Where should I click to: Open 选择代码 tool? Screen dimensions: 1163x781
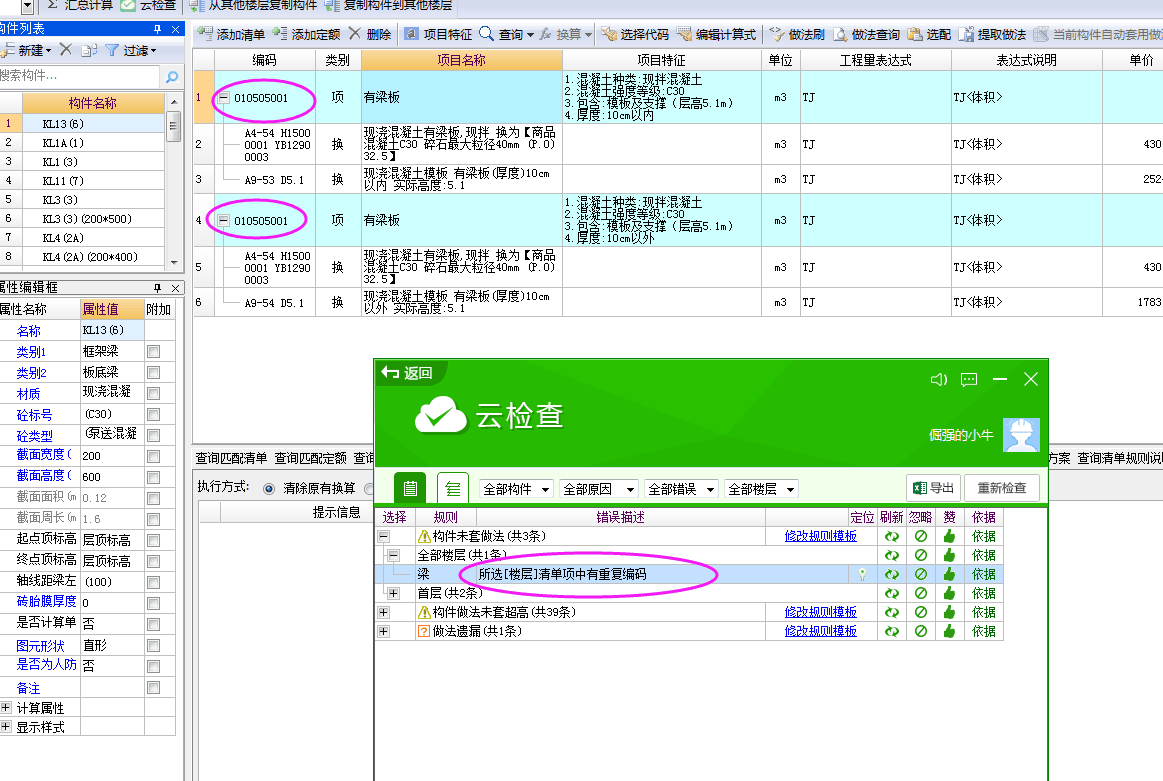(635, 34)
